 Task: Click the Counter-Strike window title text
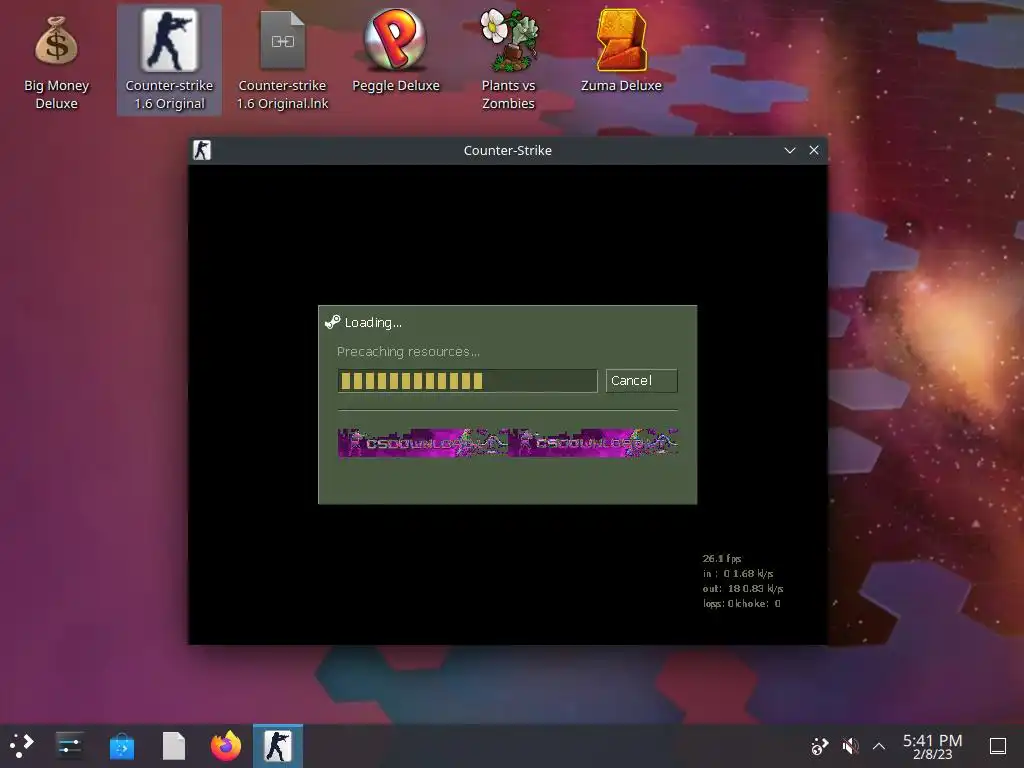tap(507, 150)
